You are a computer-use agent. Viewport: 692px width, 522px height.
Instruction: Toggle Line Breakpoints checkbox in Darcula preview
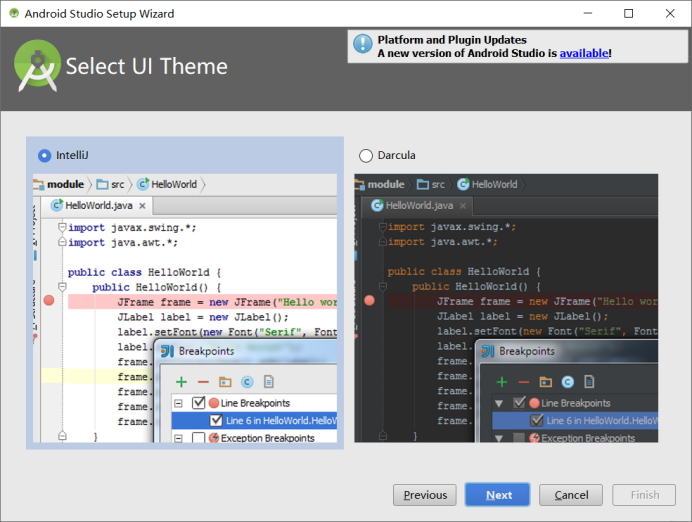click(519, 402)
